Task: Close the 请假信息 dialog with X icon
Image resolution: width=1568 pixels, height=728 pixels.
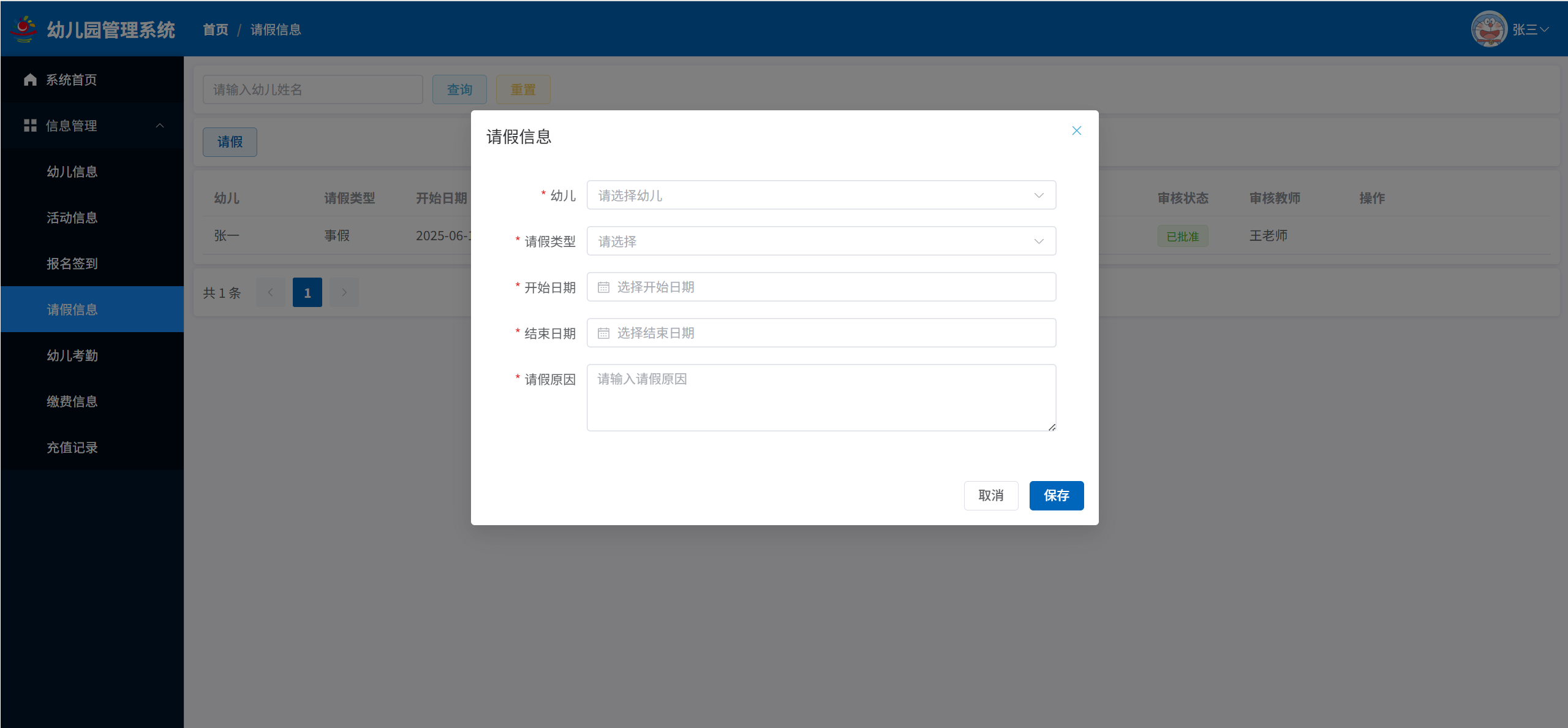Action: [x=1076, y=131]
